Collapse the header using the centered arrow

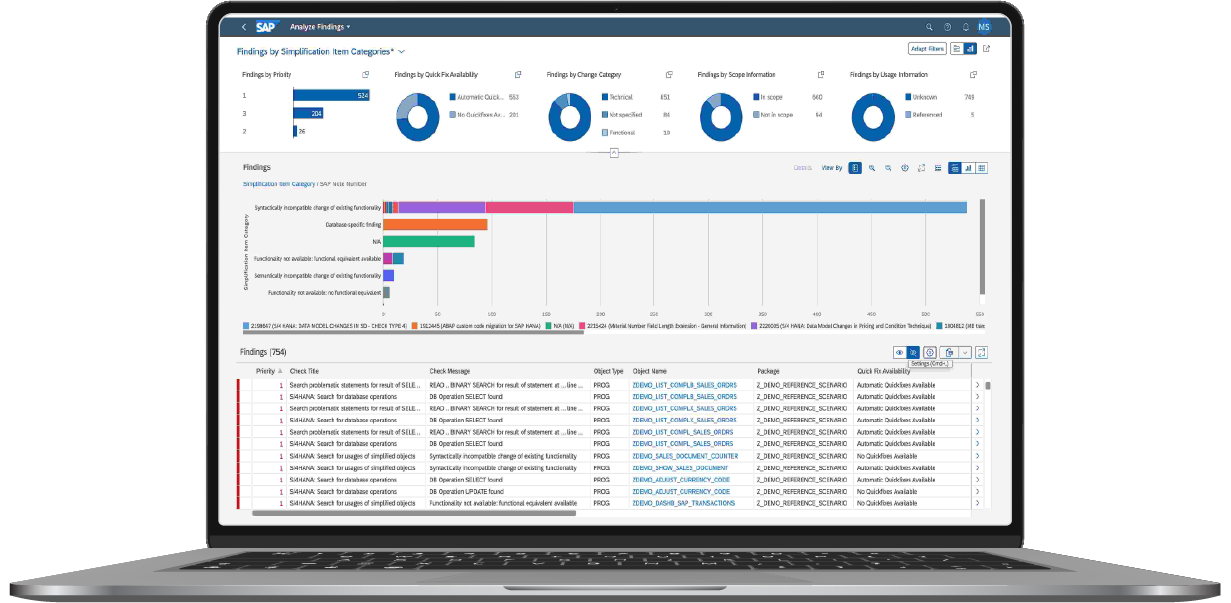(x=614, y=152)
